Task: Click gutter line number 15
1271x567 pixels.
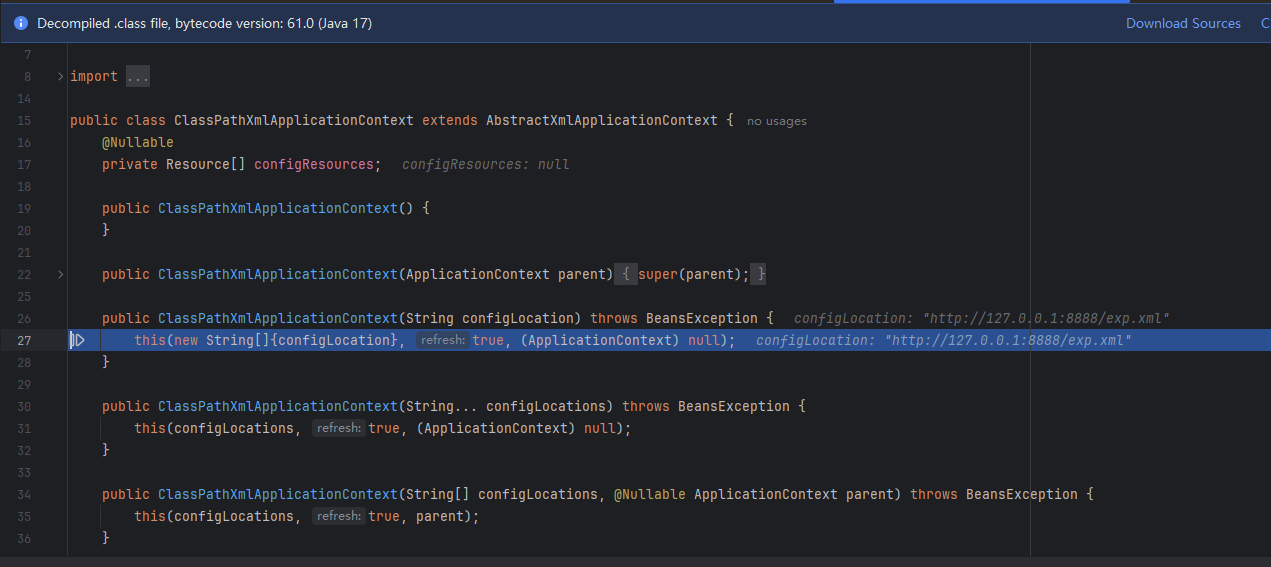Action: [25, 120]
